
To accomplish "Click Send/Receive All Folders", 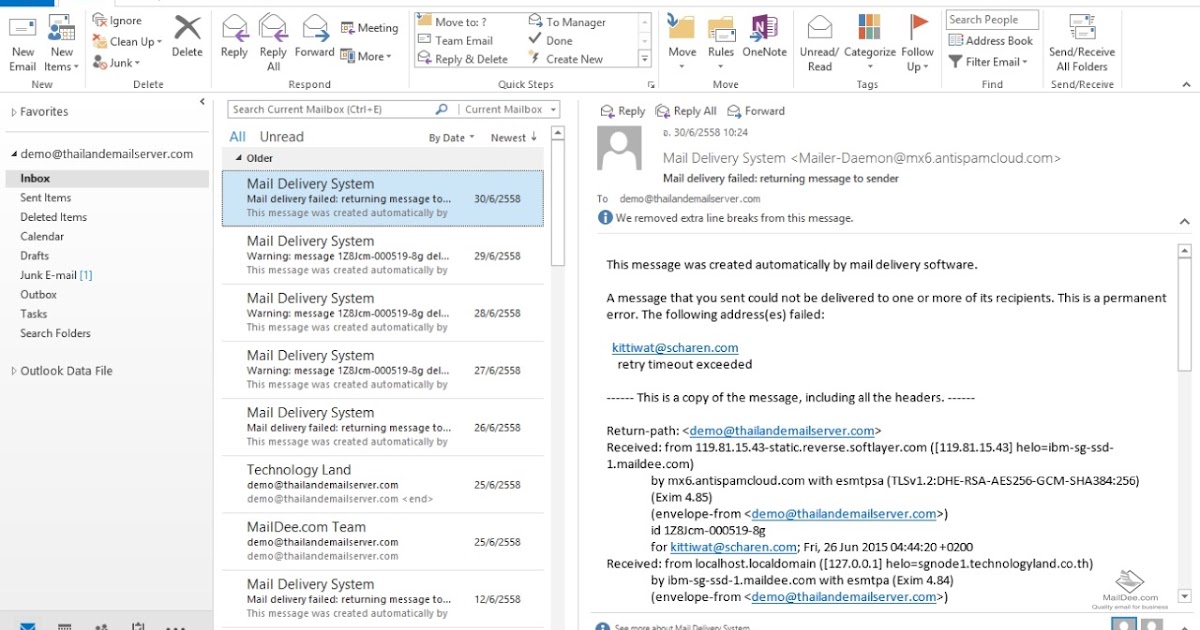I will pos(1082,44).
